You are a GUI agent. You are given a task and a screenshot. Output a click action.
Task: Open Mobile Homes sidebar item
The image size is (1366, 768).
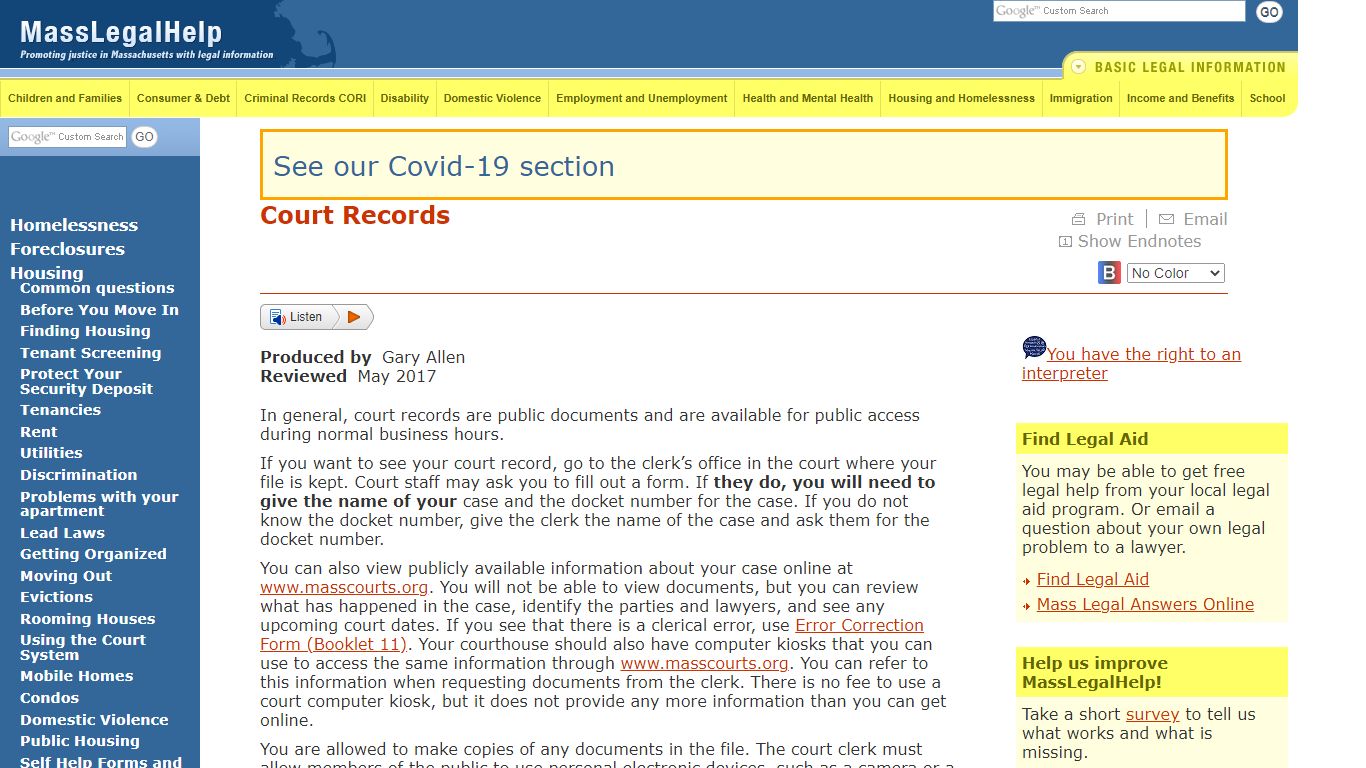[76, 676]
